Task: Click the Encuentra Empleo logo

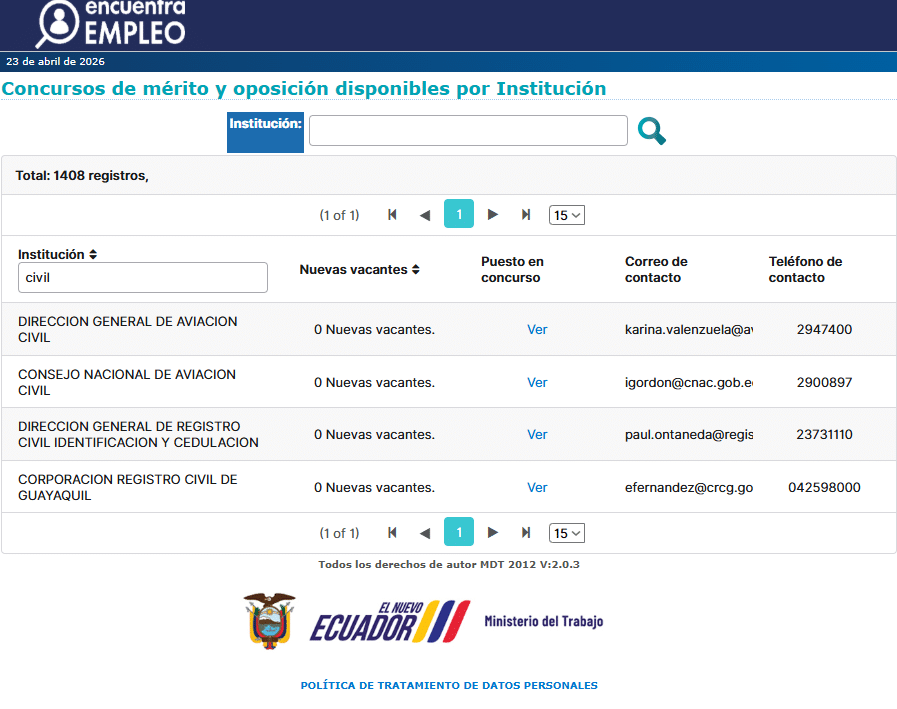Action: click(x=111, y=24)
